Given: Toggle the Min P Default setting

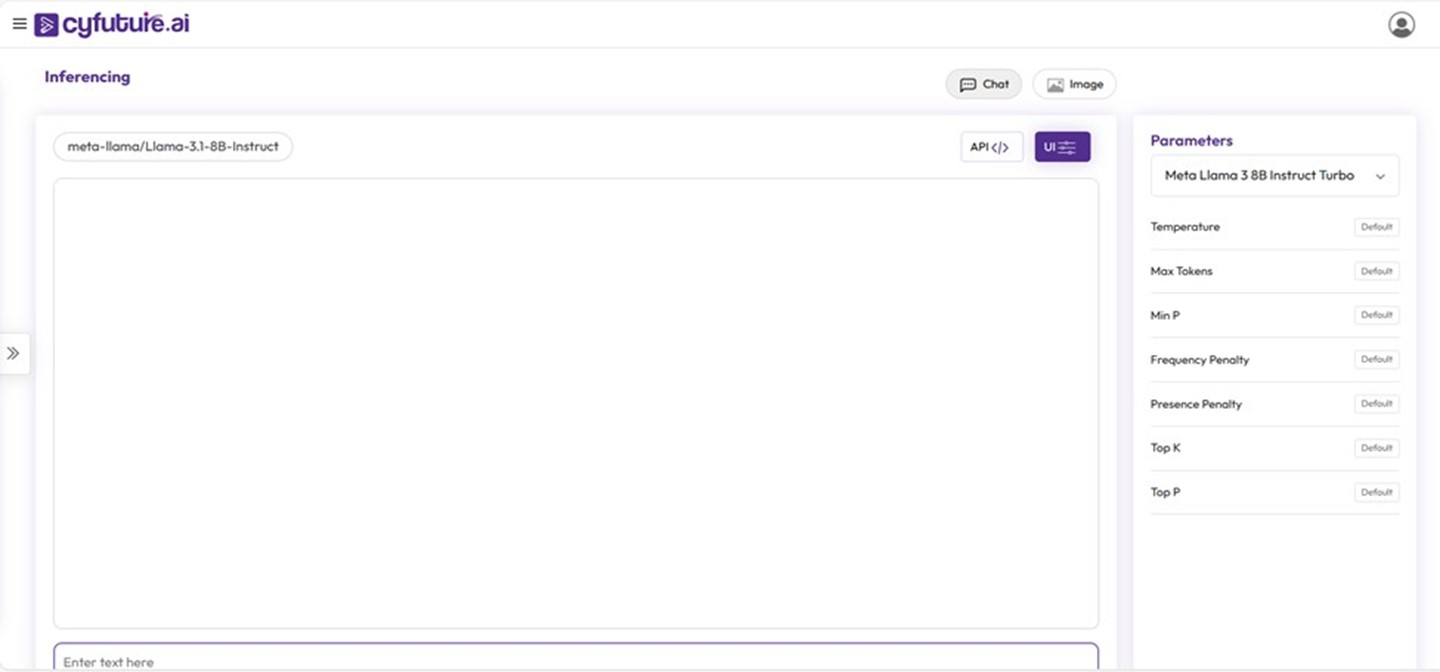Looking at the screenshot, I should [1376, 315].
